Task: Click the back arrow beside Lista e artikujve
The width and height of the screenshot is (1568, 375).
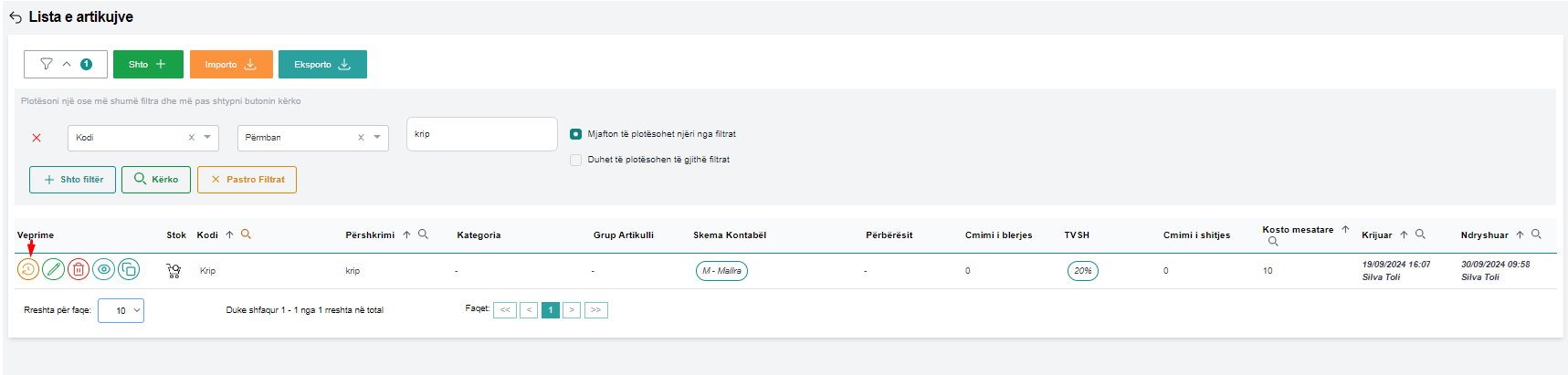Action: pyautogui.click(x=16, y=17)
